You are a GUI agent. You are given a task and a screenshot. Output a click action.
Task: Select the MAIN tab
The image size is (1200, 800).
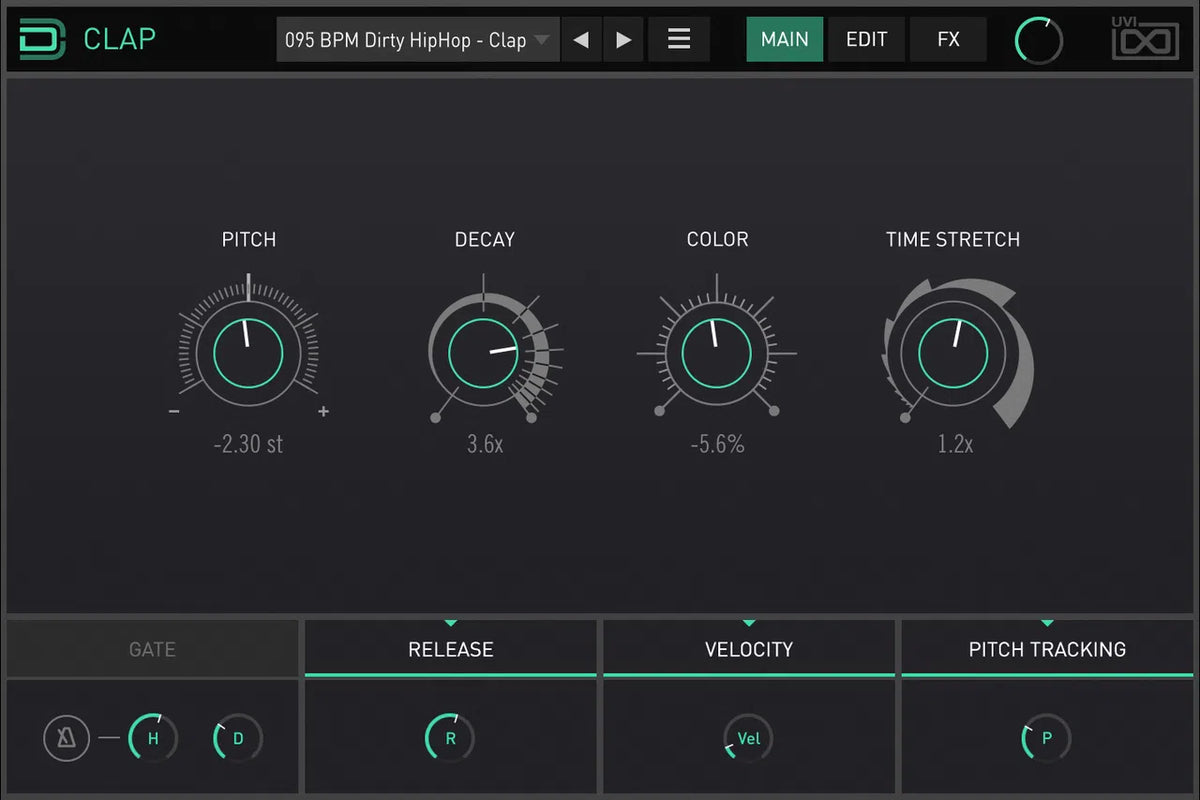[x=785, y=40]
